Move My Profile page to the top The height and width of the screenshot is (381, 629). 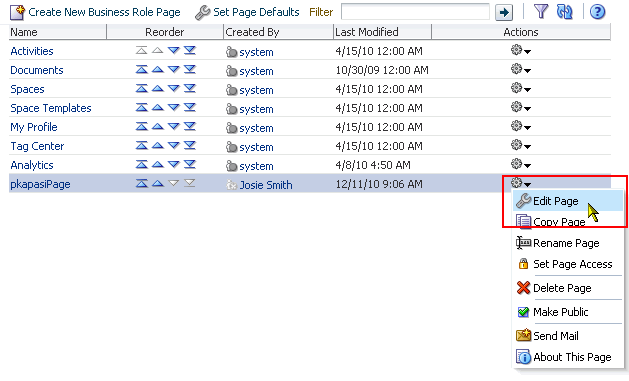point(141,126)
